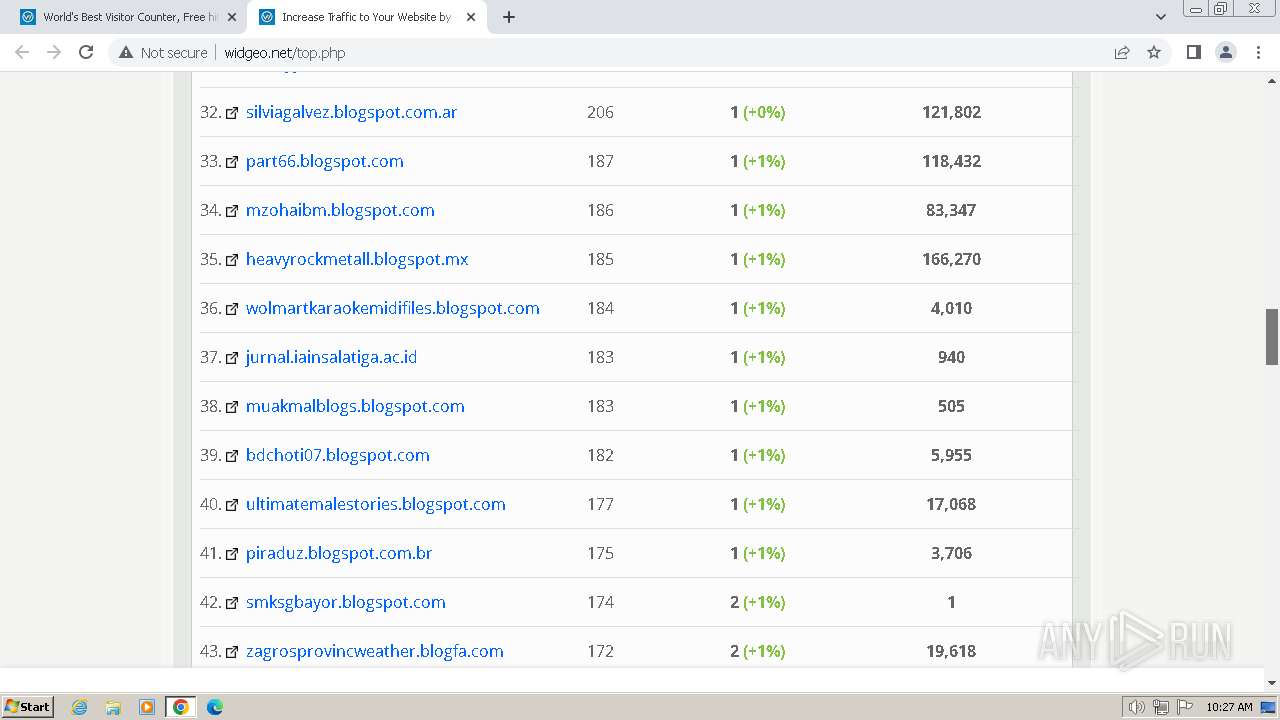1280x720 pixels.
Task: Click external link icon beside zagrosprovincweather.blogfa.com
Action: tap(232, 652)
